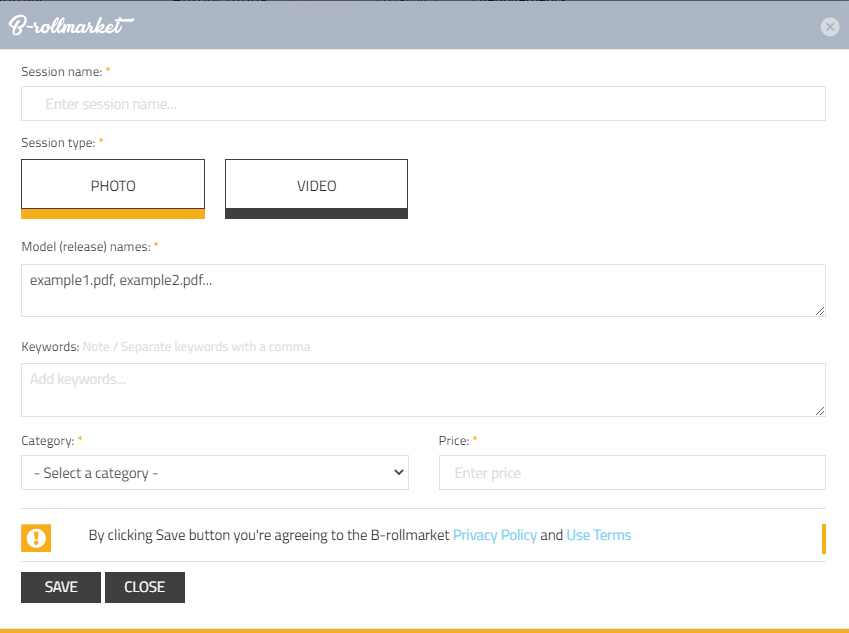Select VIDEO session type

[x=316, y=186]
